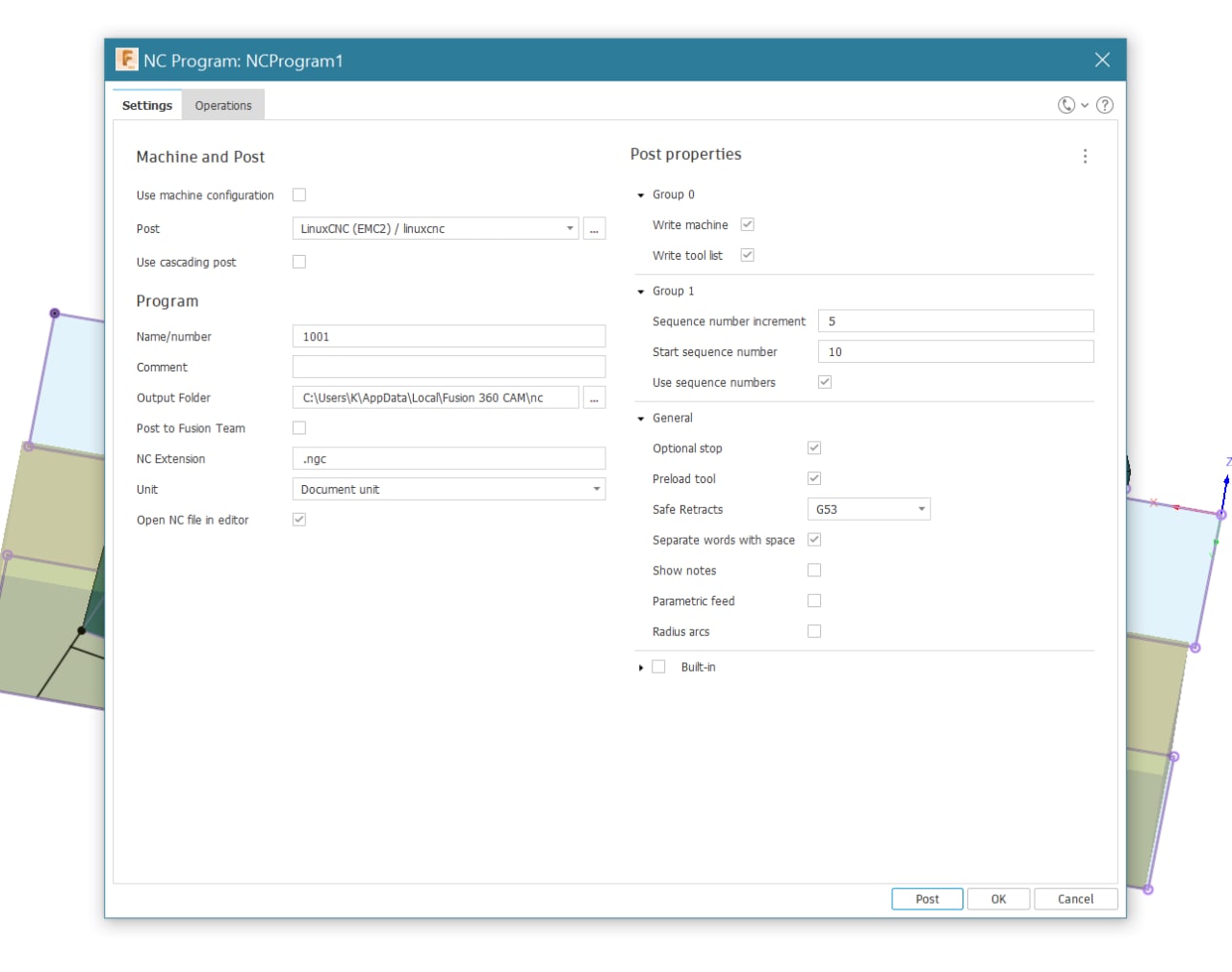Click the Post button
Screen dimensions: 1232x972
[x=927, y=899]
